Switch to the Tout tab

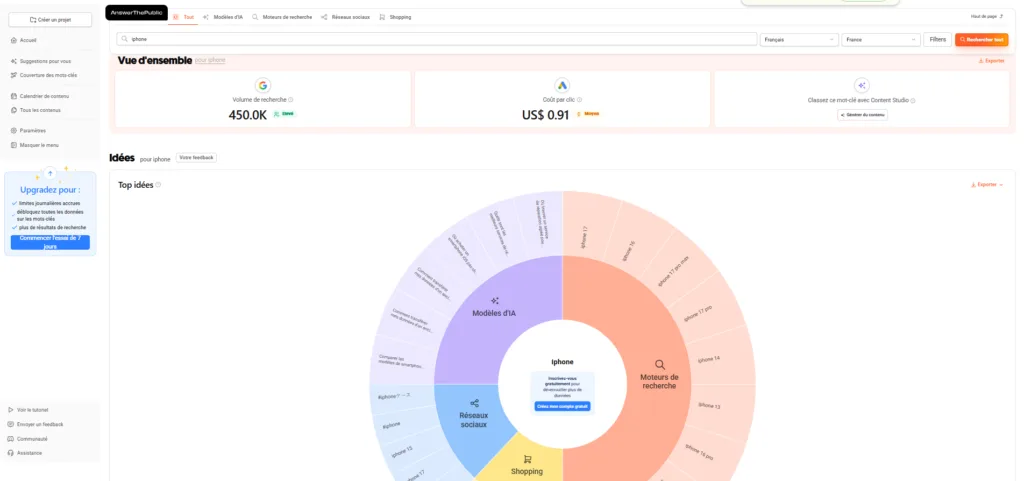(184, 17)
